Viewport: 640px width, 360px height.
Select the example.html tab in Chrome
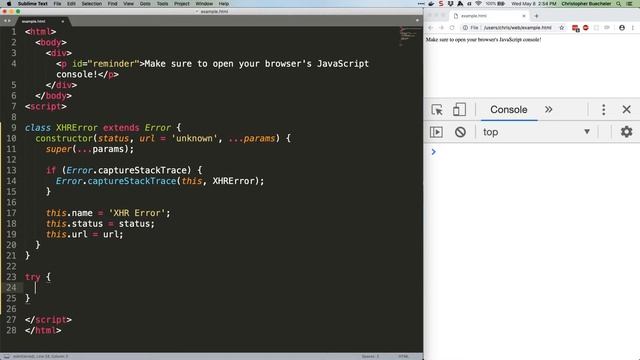[488, 16]
